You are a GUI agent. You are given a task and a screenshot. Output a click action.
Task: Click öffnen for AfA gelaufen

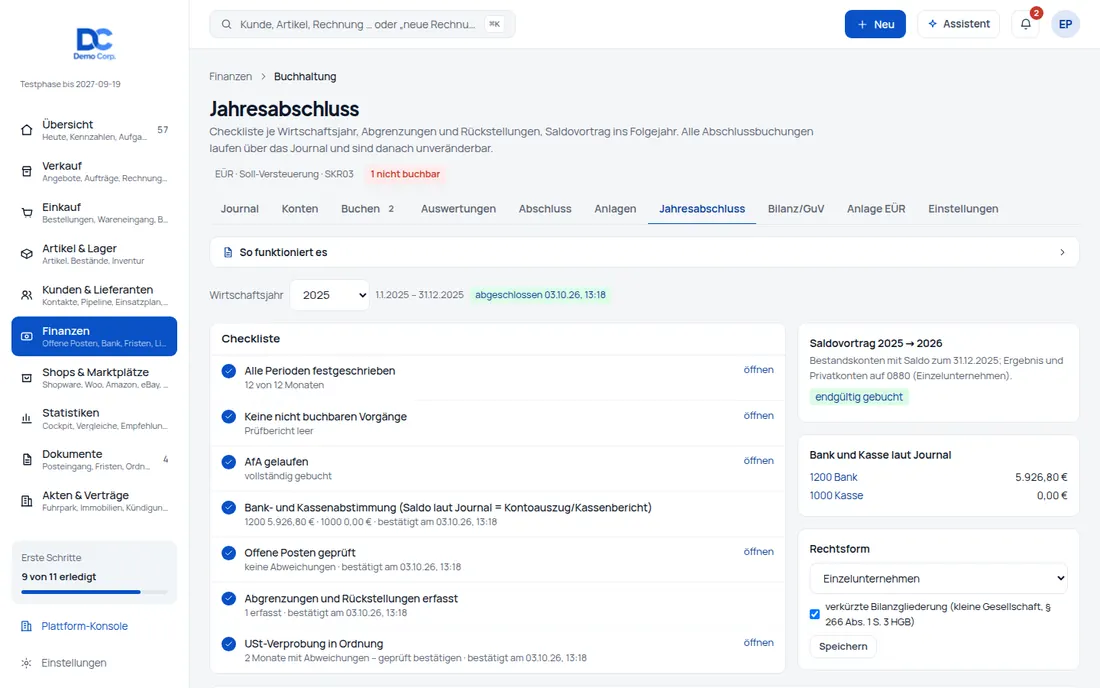coord(758,461)
